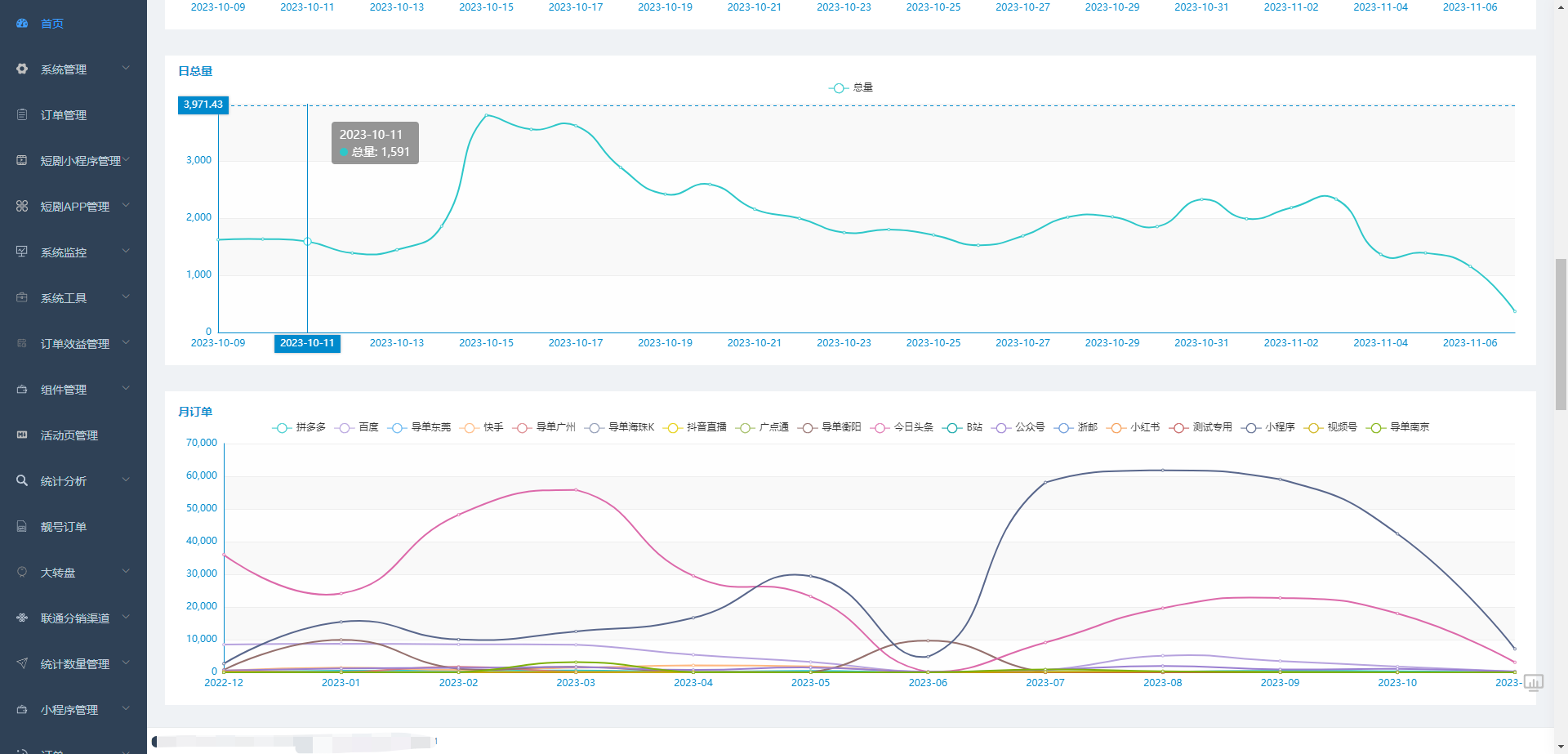
Task: Hide the B站 legend series
Action: click(x=962, y=427)
